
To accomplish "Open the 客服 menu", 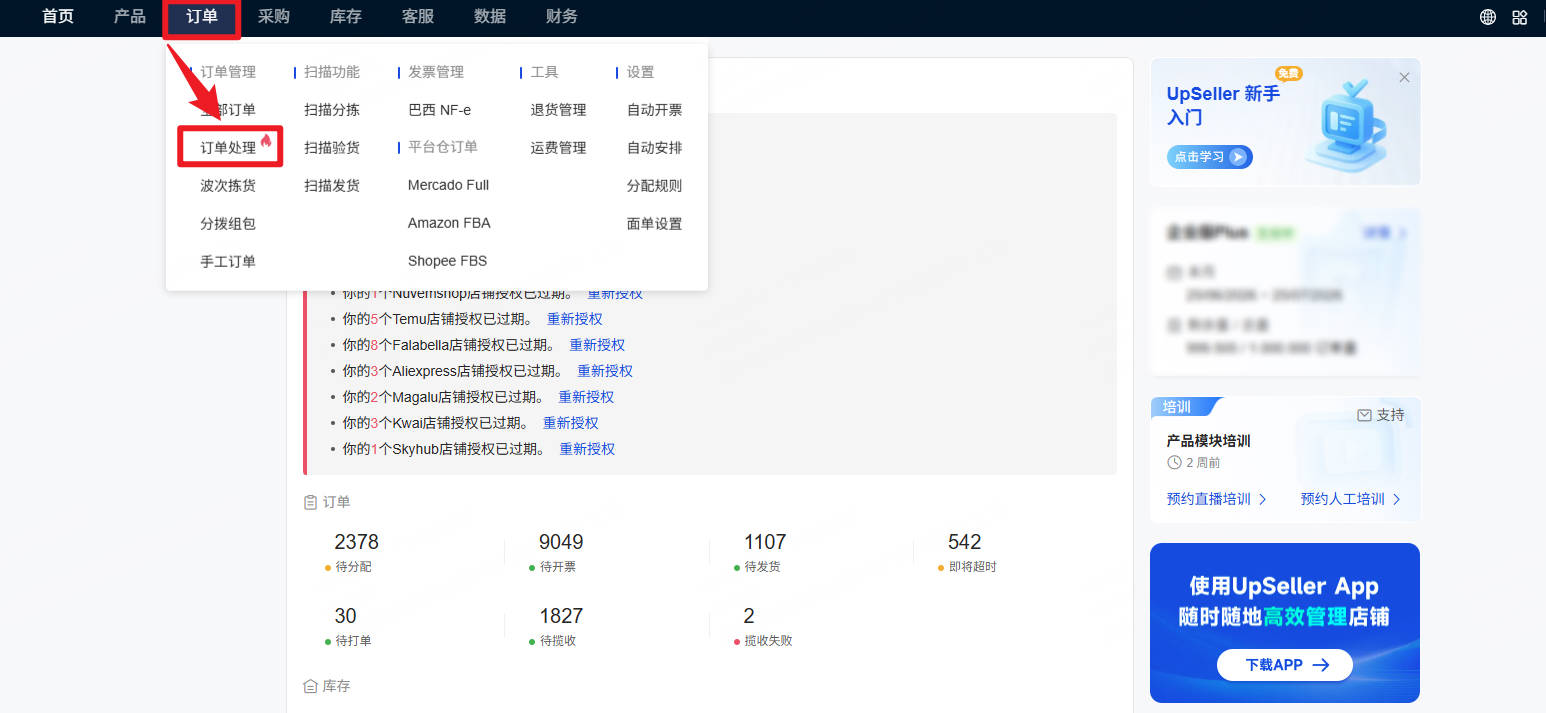I will coord(418,17).
